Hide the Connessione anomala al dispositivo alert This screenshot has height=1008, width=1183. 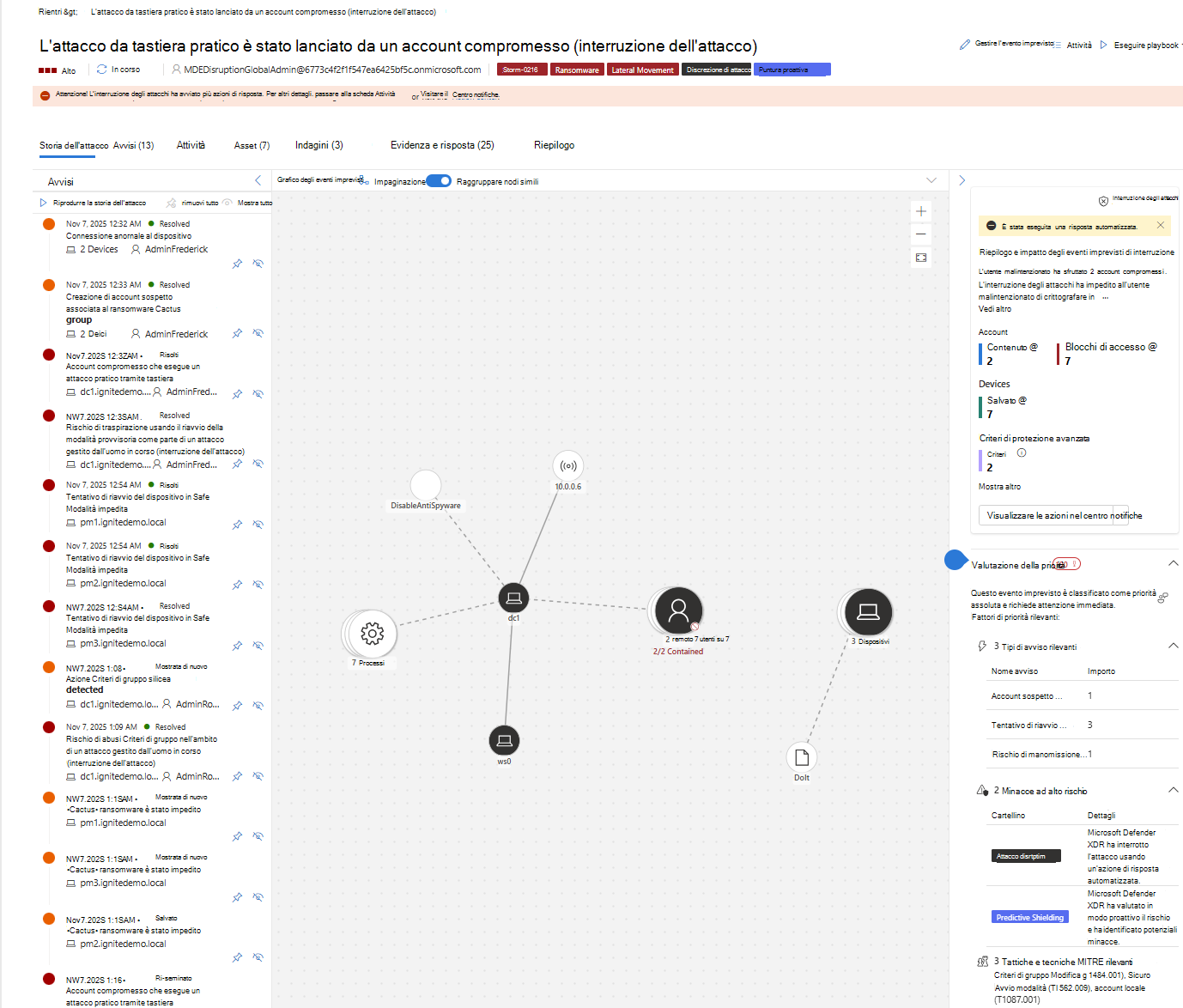(x=258, y=264)
